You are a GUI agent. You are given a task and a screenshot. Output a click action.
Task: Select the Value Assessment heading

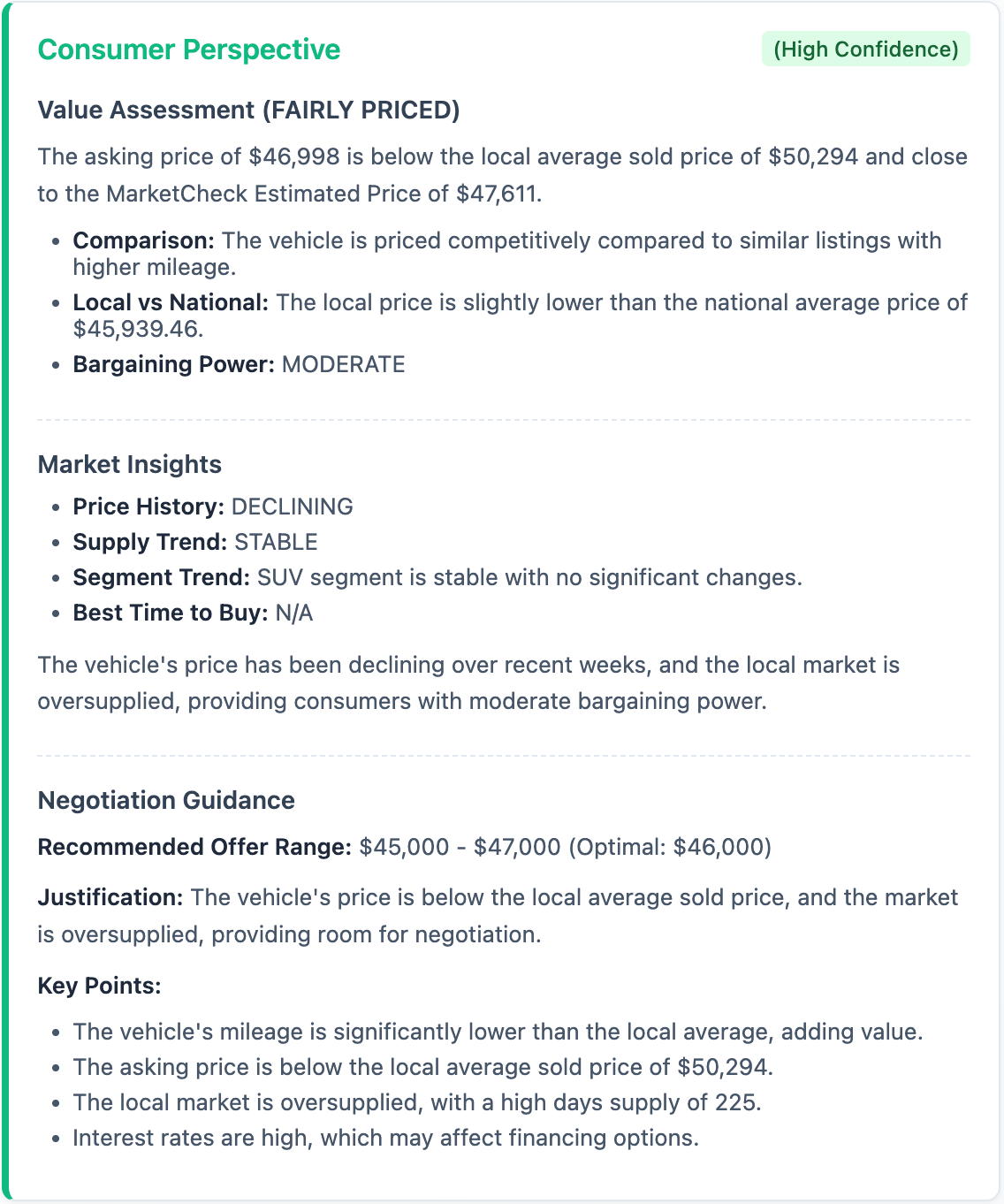248,110
